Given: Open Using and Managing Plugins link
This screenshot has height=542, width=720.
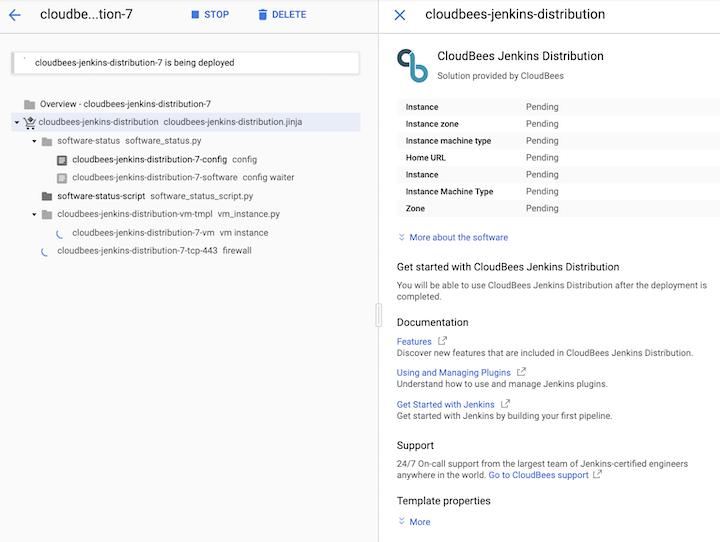Looking at the screenshot, I should tap(454, 373).
